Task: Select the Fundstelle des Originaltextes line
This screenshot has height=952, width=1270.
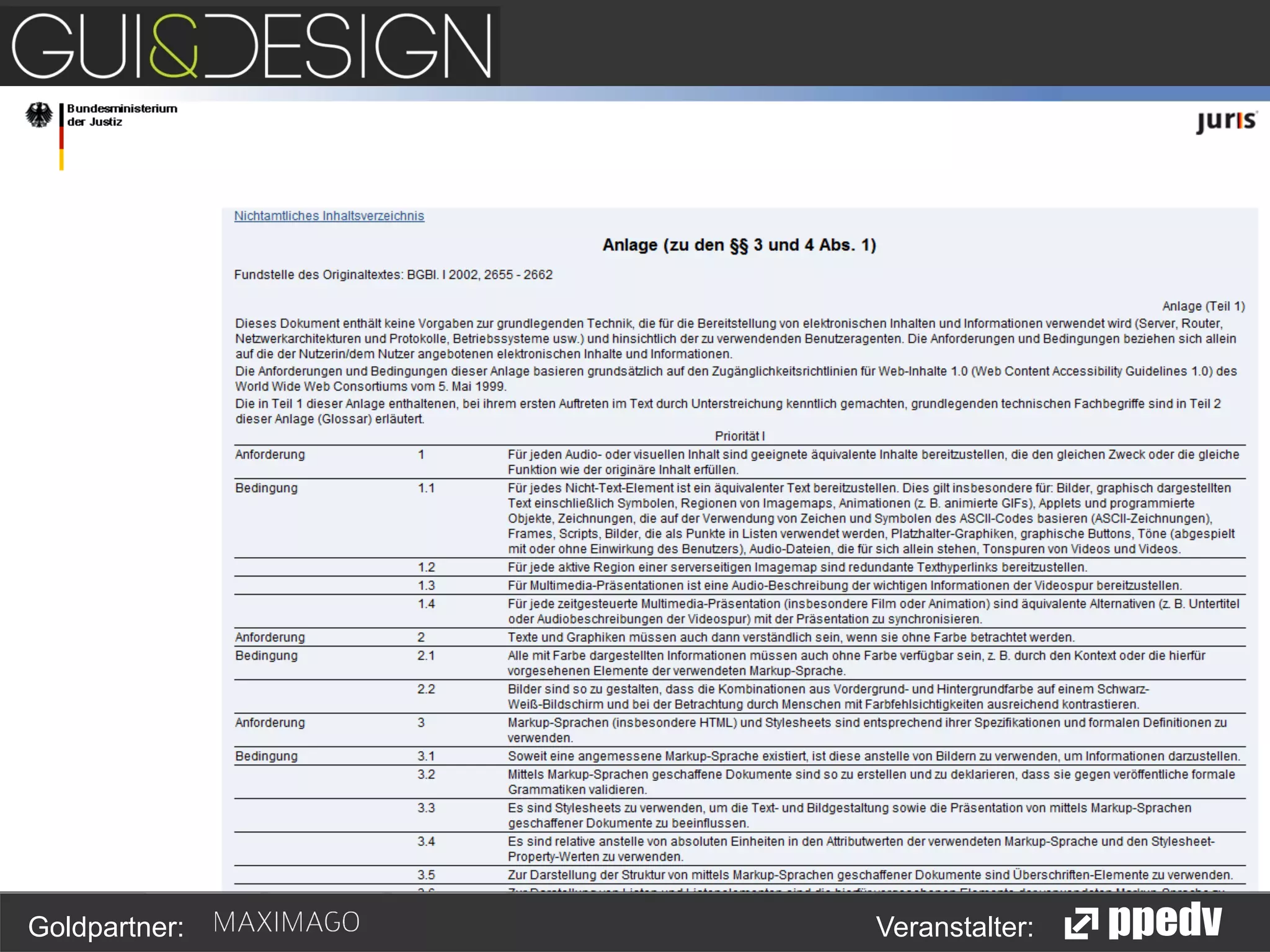Action: 393,275
